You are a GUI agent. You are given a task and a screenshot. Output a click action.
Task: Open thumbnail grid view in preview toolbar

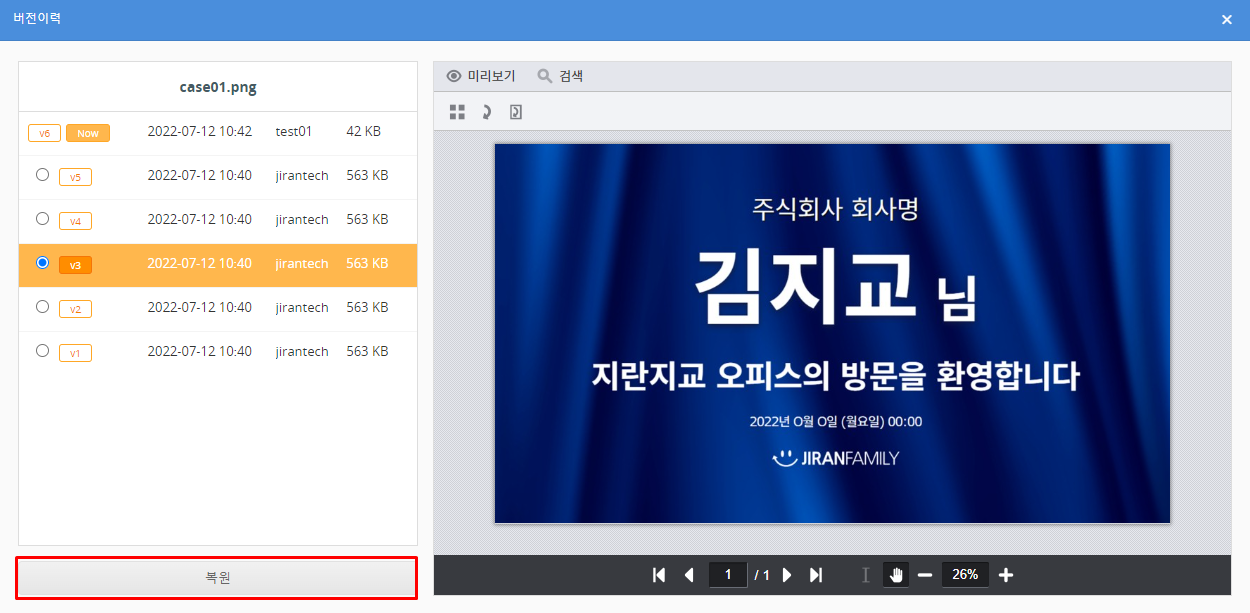point(457,112)
